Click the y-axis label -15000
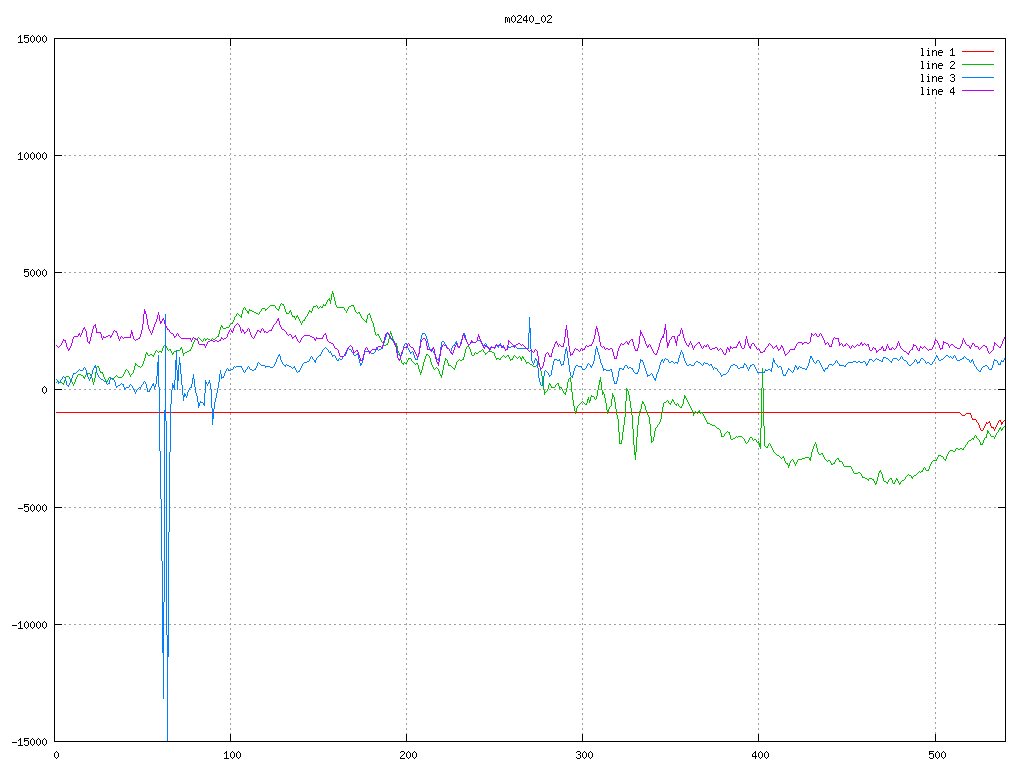Screen dimensions: 1024x768 point(30,742)
